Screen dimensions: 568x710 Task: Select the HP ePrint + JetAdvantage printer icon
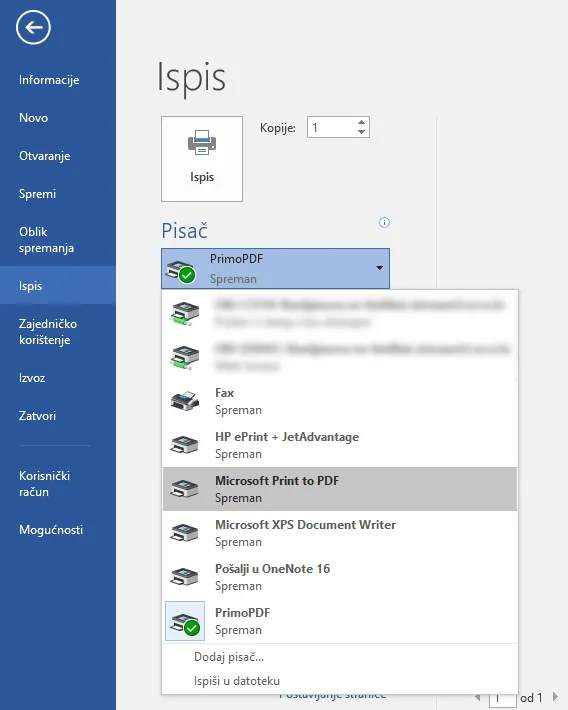click(184, 445)
